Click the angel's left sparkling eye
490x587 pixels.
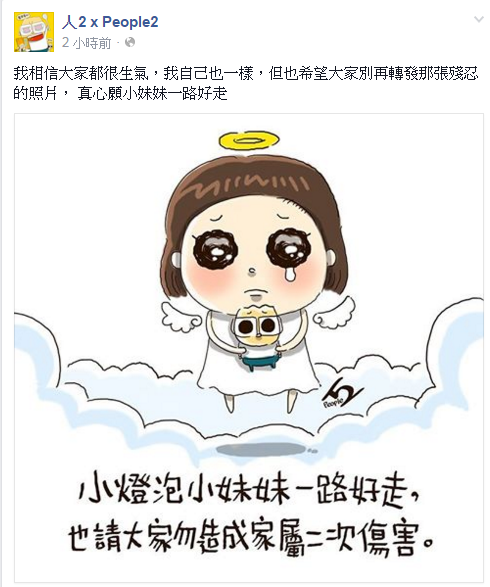(x=215, y=249)
